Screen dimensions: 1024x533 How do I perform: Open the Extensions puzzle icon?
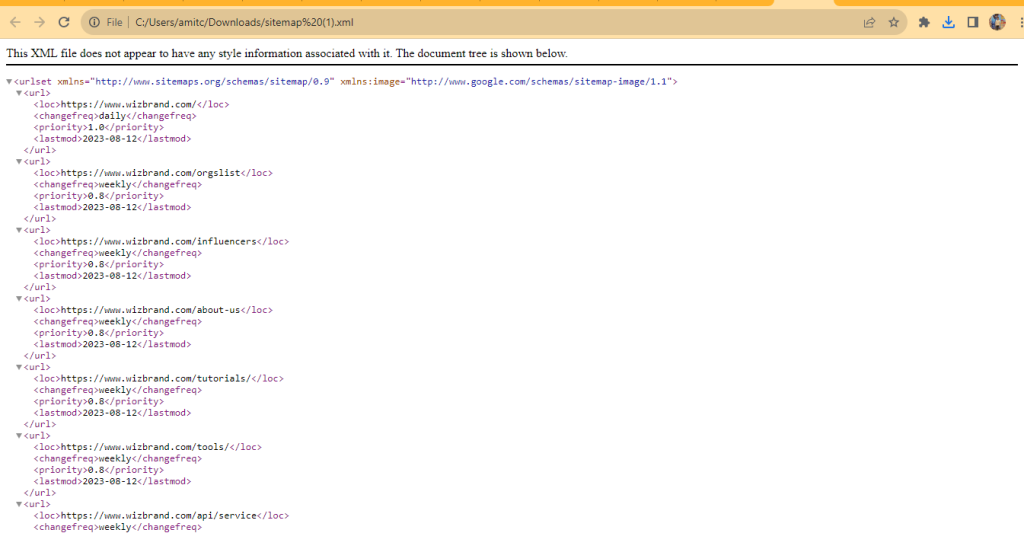point(924,22)
